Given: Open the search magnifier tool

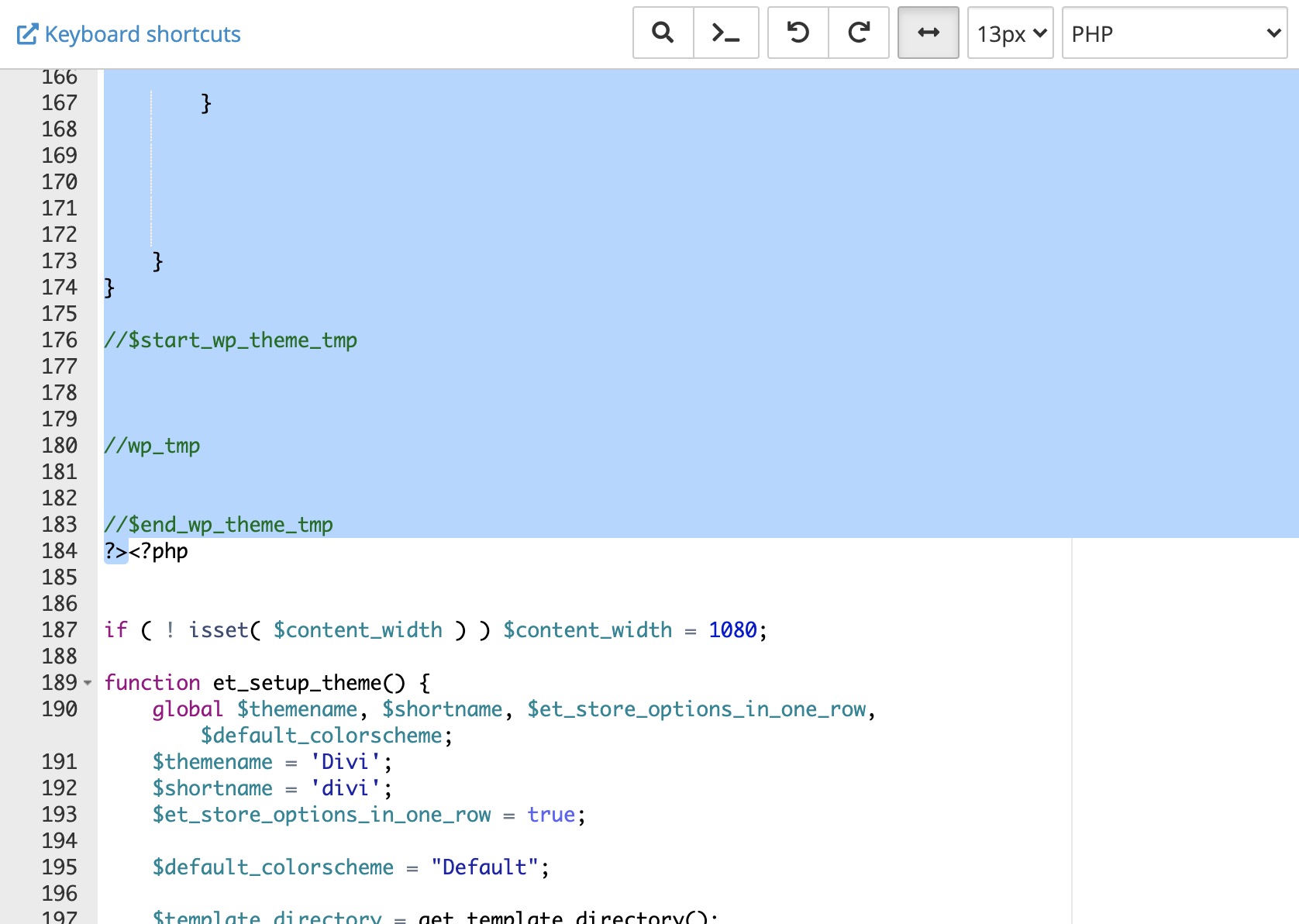Looking at the screenshot, I should [663, 33].
